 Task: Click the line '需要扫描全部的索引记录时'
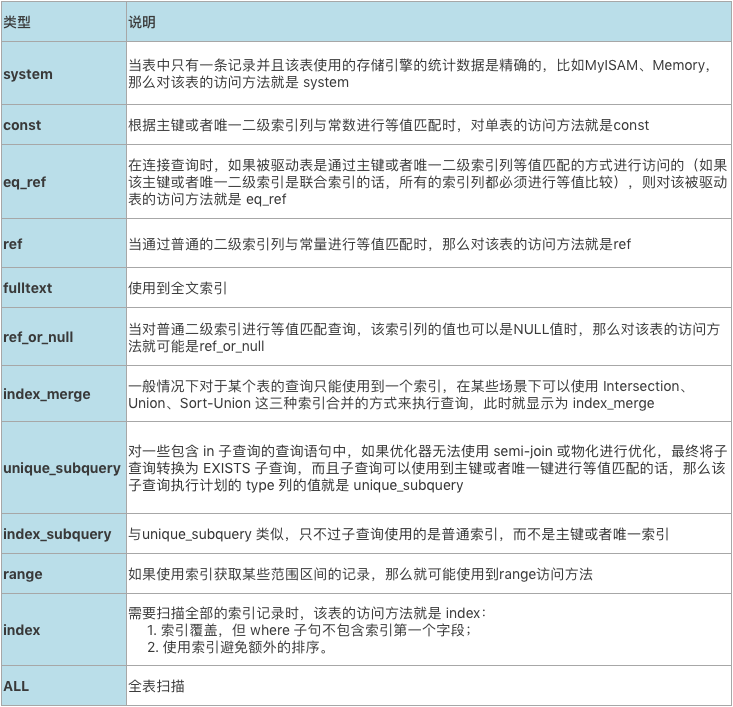tap(307, 613)
